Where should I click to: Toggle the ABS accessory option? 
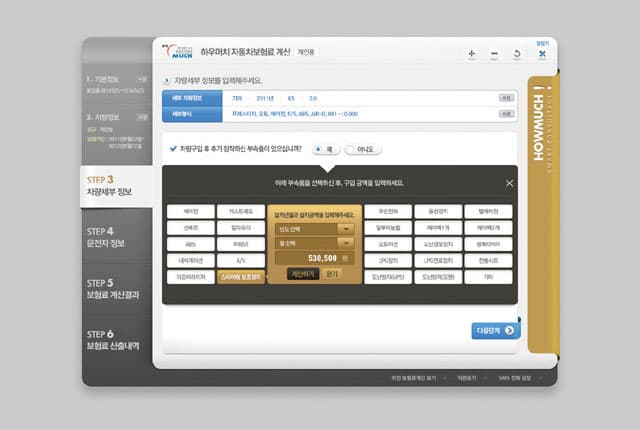(x=191, y=244)
